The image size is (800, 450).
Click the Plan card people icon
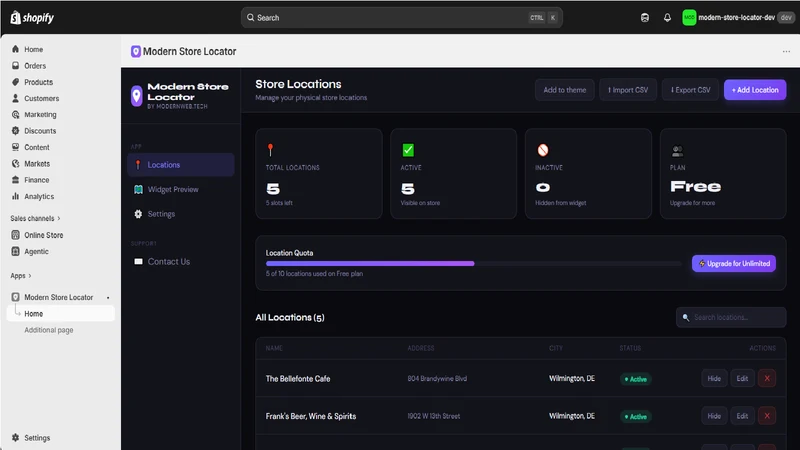[x=677, y=151]
